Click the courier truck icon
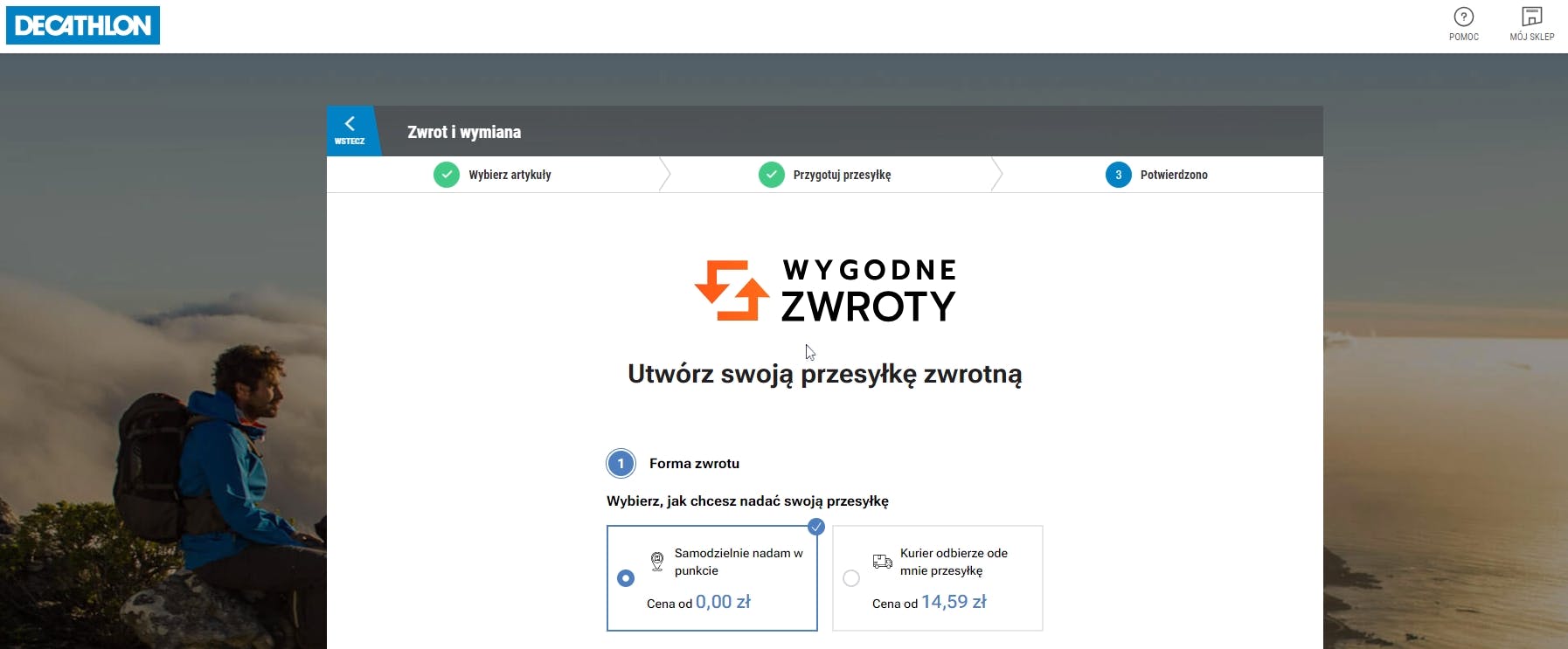 883,560
